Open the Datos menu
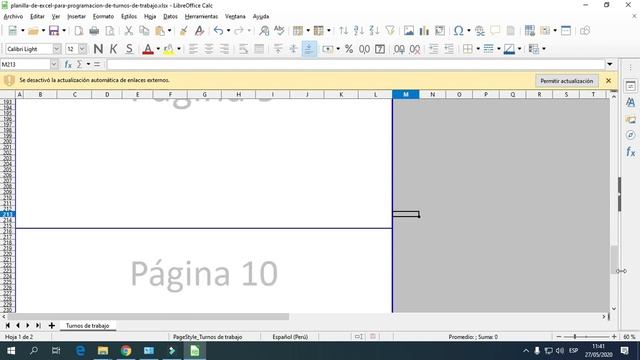The height and width of the screenshot is (360, 640). coord(170,16)
